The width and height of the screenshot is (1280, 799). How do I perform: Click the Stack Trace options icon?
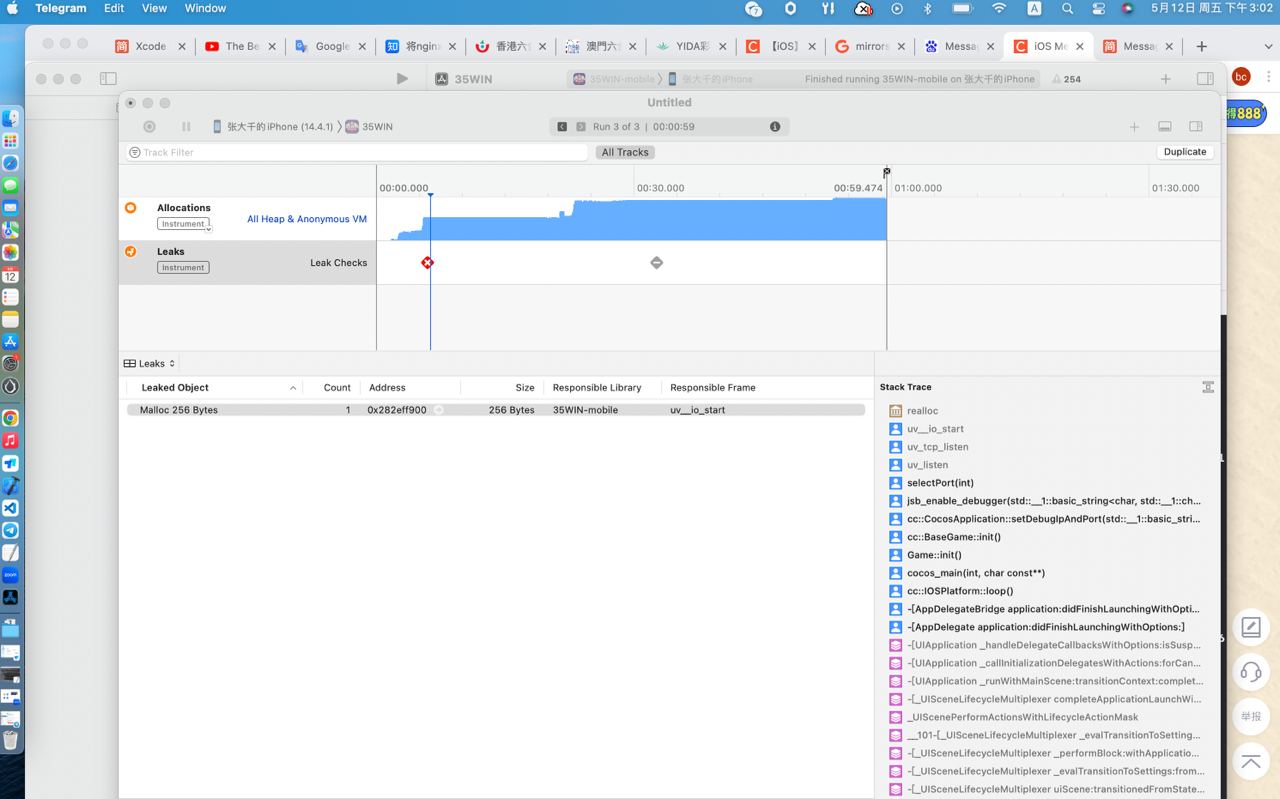point(1208,387)
